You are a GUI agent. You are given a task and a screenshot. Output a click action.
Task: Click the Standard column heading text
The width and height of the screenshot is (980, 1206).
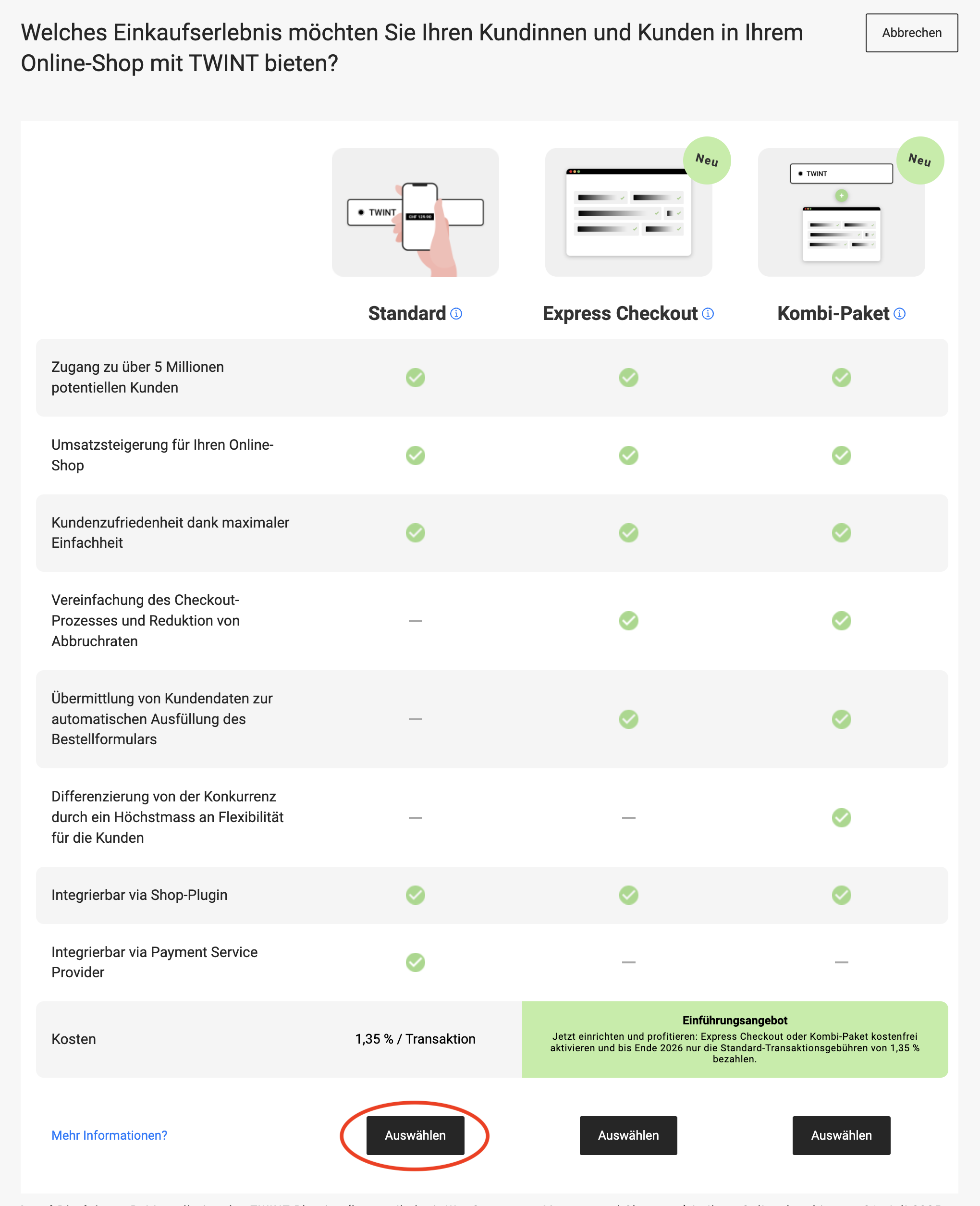click(406, 313)
